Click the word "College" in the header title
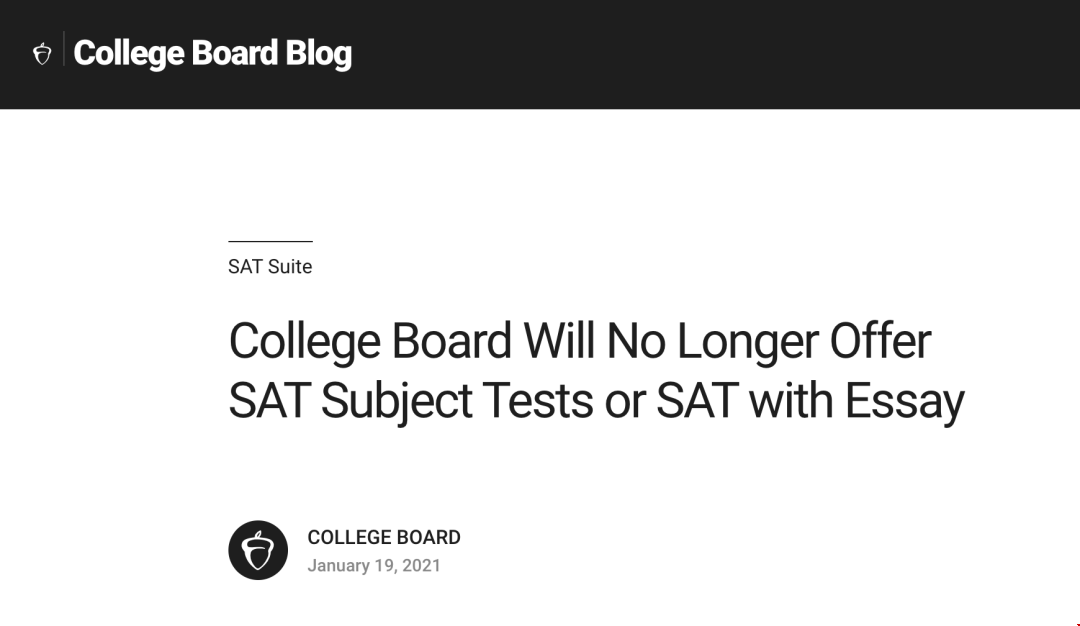The height and width of the screenshot is (626, 1080). click(x=129, y=54)
